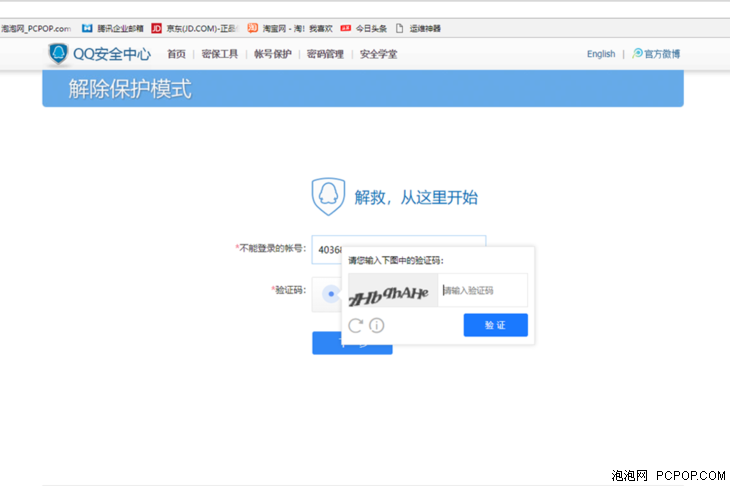This screenshot has width=730, height=486.
Task: Open the 密保工具 menu
Action: [219, 54]
